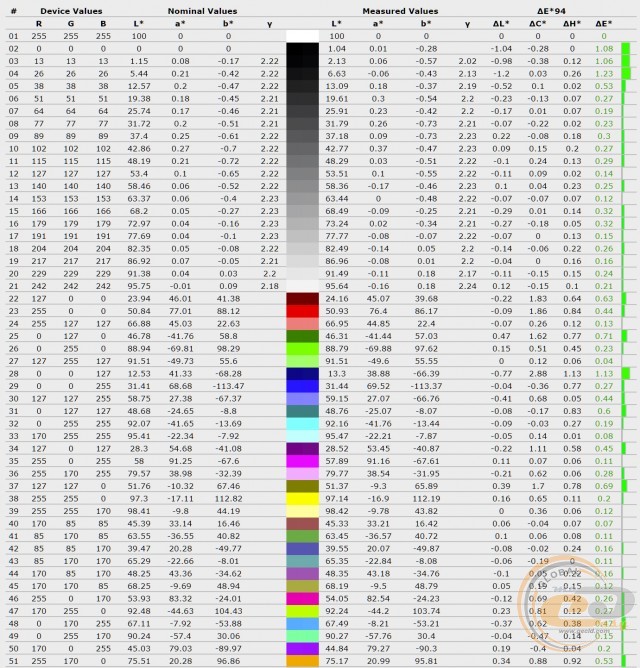The height and width of the screenshot is (668, 640).
Task: Click measured a* value '-69.88' in row 26
Action: tap(378, 348)
